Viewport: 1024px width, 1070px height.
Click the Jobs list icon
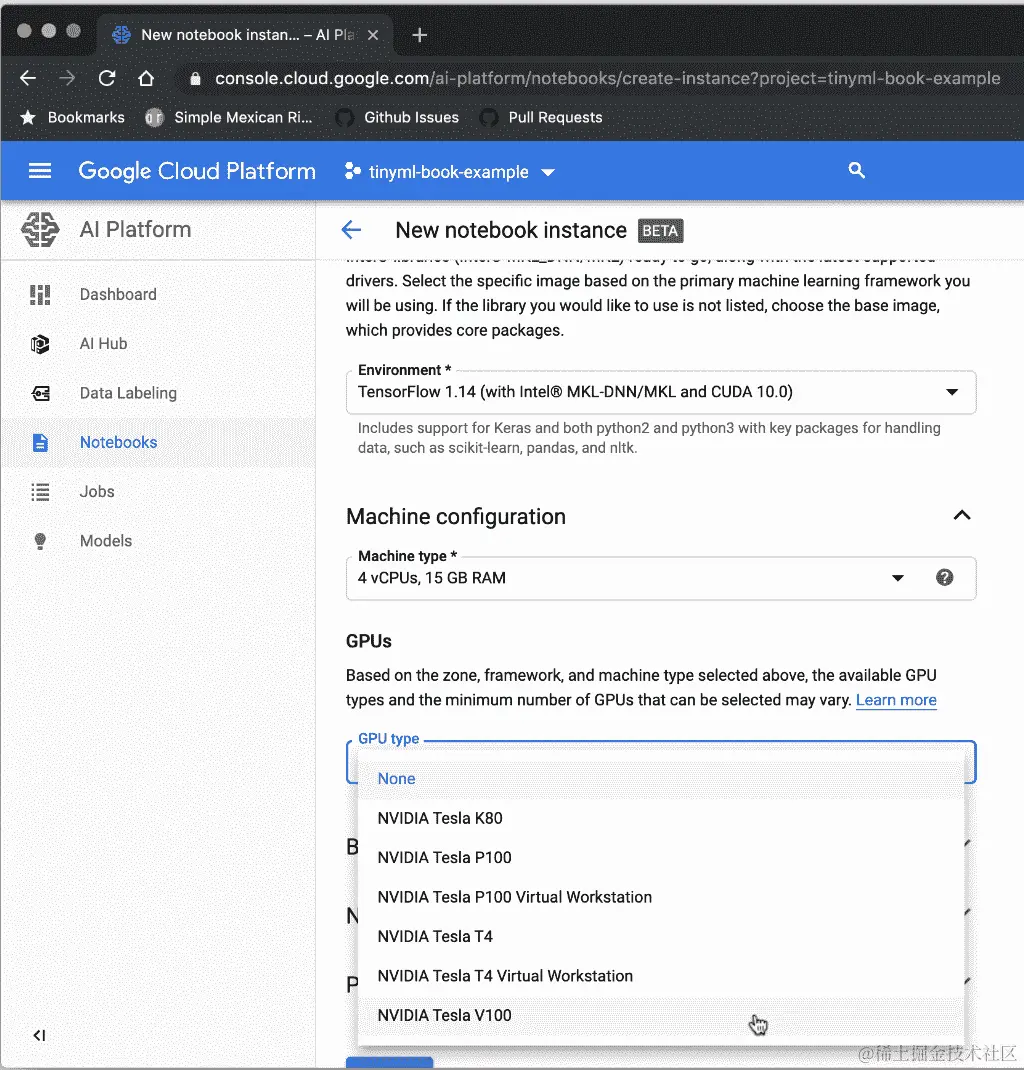(40, 491)
